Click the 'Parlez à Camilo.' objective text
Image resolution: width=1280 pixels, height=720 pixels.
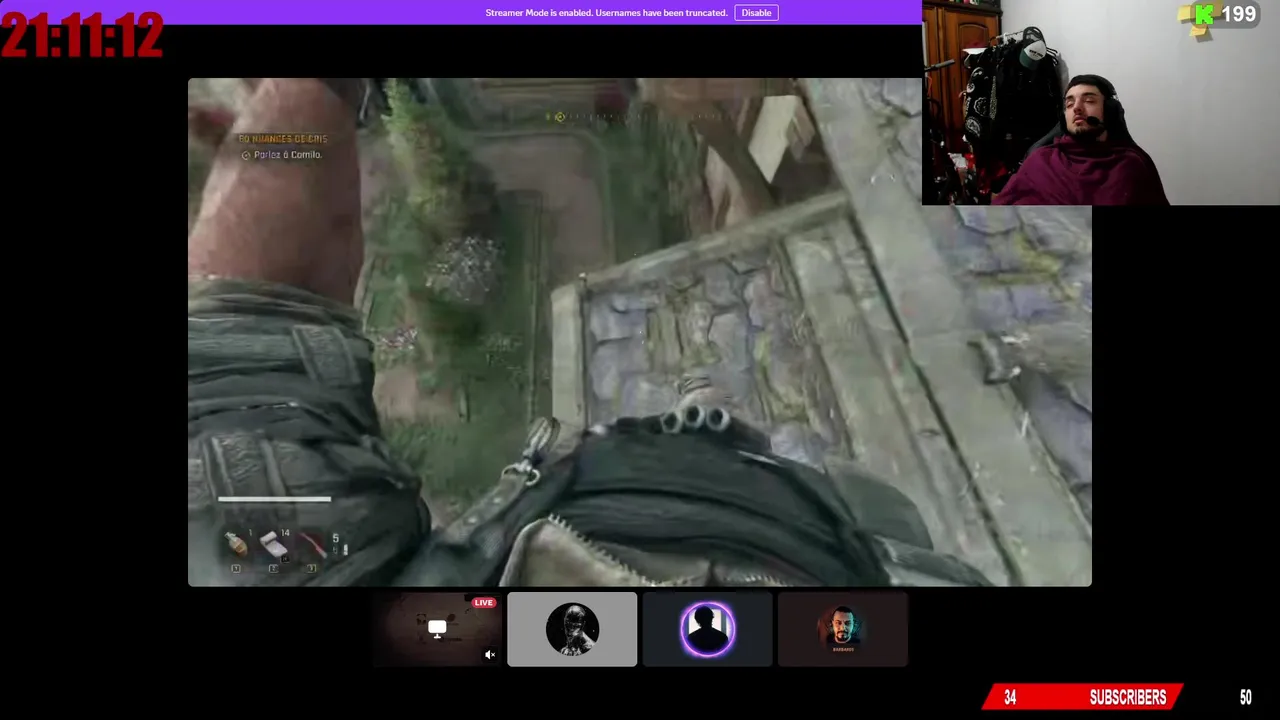(287, 155)
